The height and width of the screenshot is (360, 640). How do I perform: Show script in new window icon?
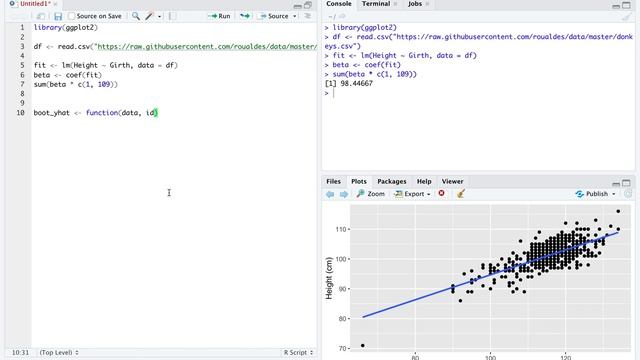coord(40,16)
